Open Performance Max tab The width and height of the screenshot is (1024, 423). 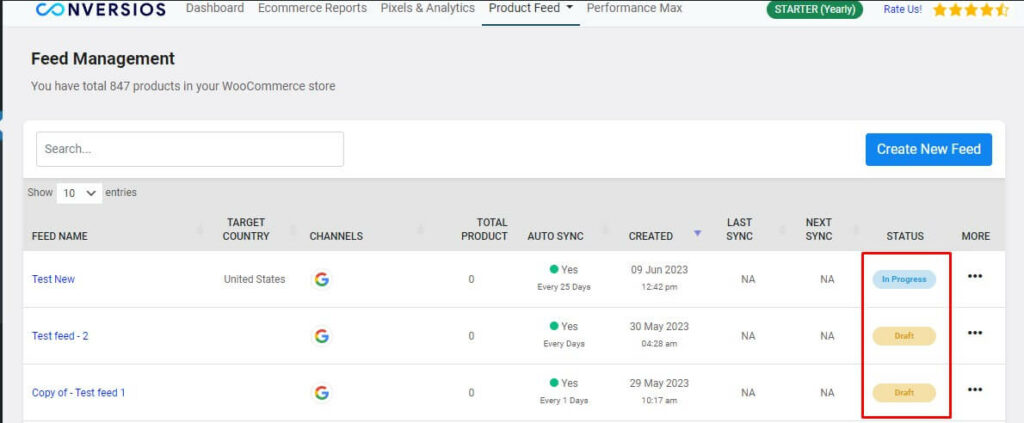coord(634,8)
